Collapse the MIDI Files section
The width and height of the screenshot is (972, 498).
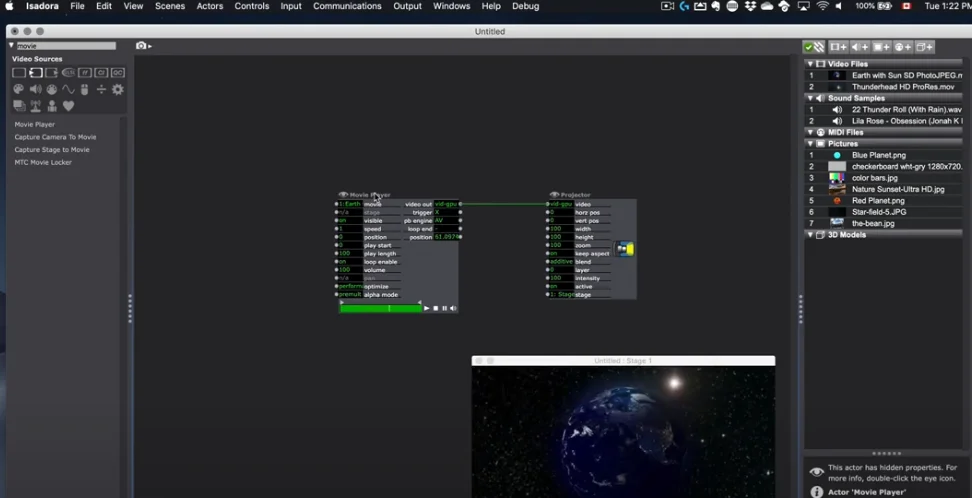click(810, 132)
